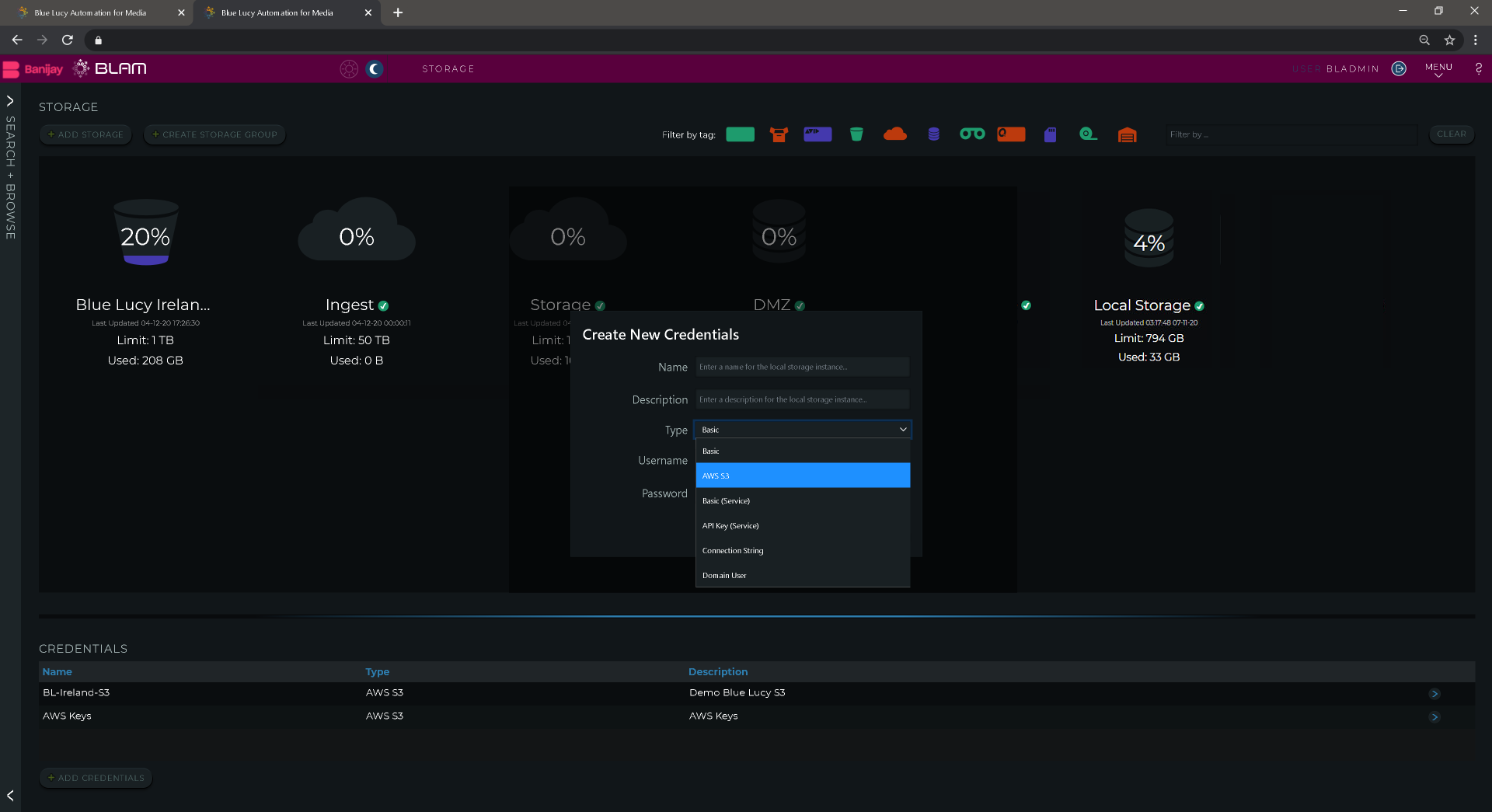Image resolution: width=1492 pixels, height=812 pixels.
Task: Open details arrow for BL-Ireland-S3 credential
Action: point(1434,694)
